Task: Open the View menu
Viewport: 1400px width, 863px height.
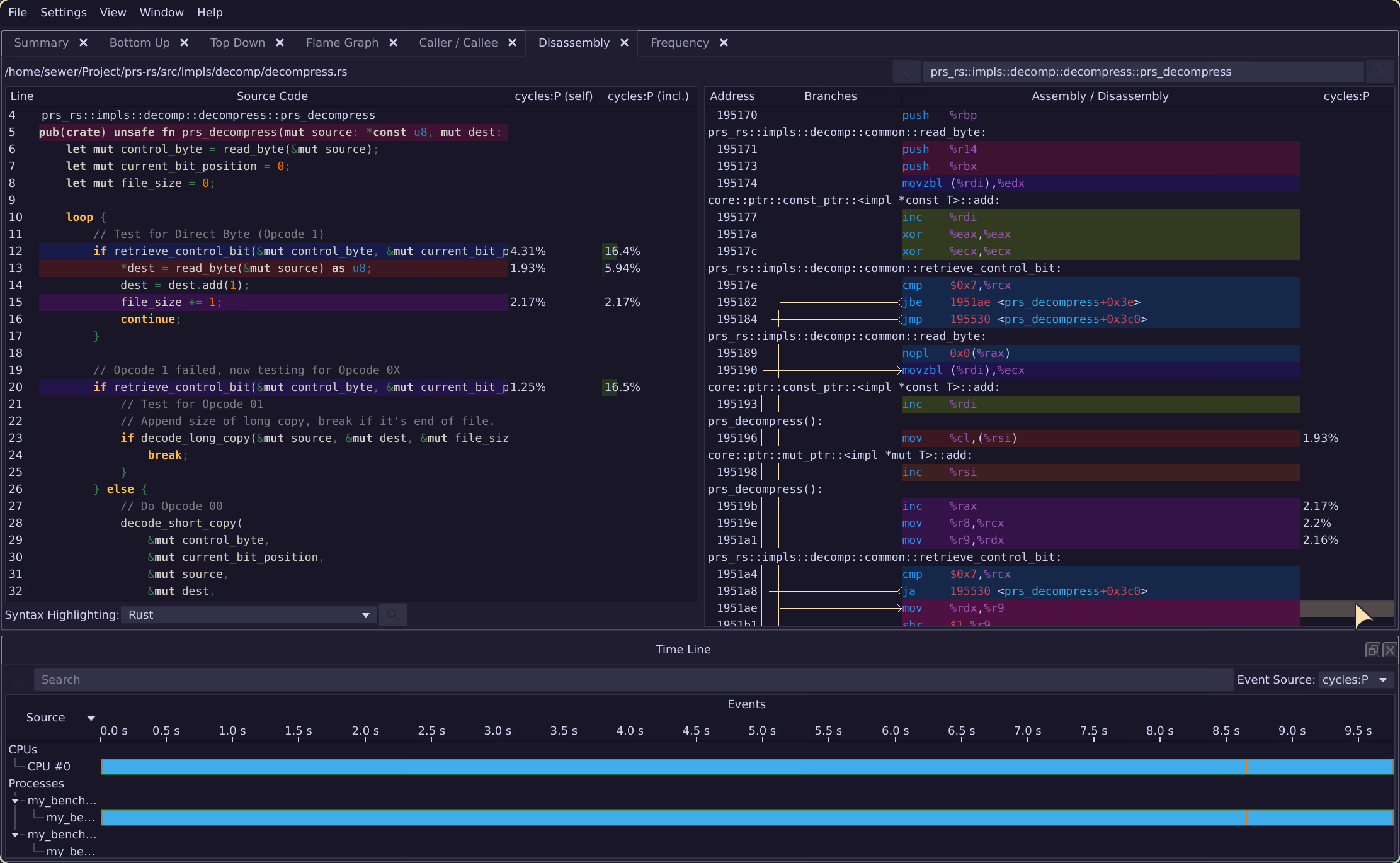Action: 112,12
